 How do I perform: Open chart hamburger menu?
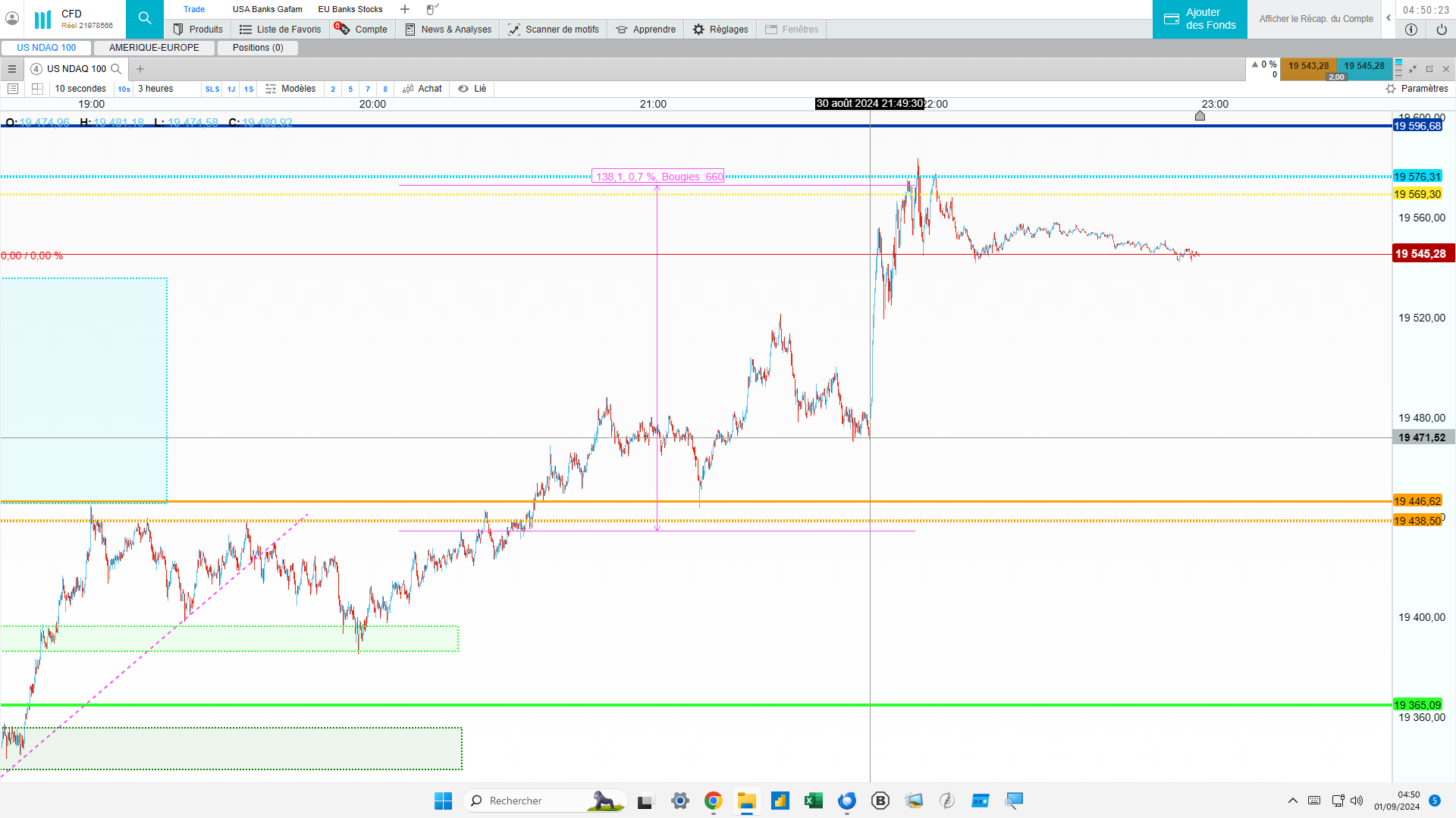click(12, 69)
